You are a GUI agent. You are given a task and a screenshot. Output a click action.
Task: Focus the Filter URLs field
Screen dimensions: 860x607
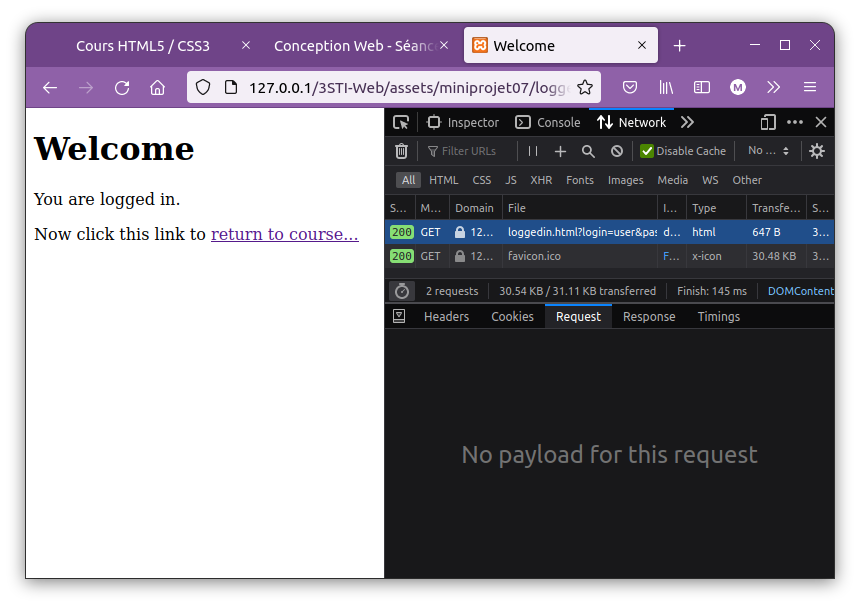point(468,151)
